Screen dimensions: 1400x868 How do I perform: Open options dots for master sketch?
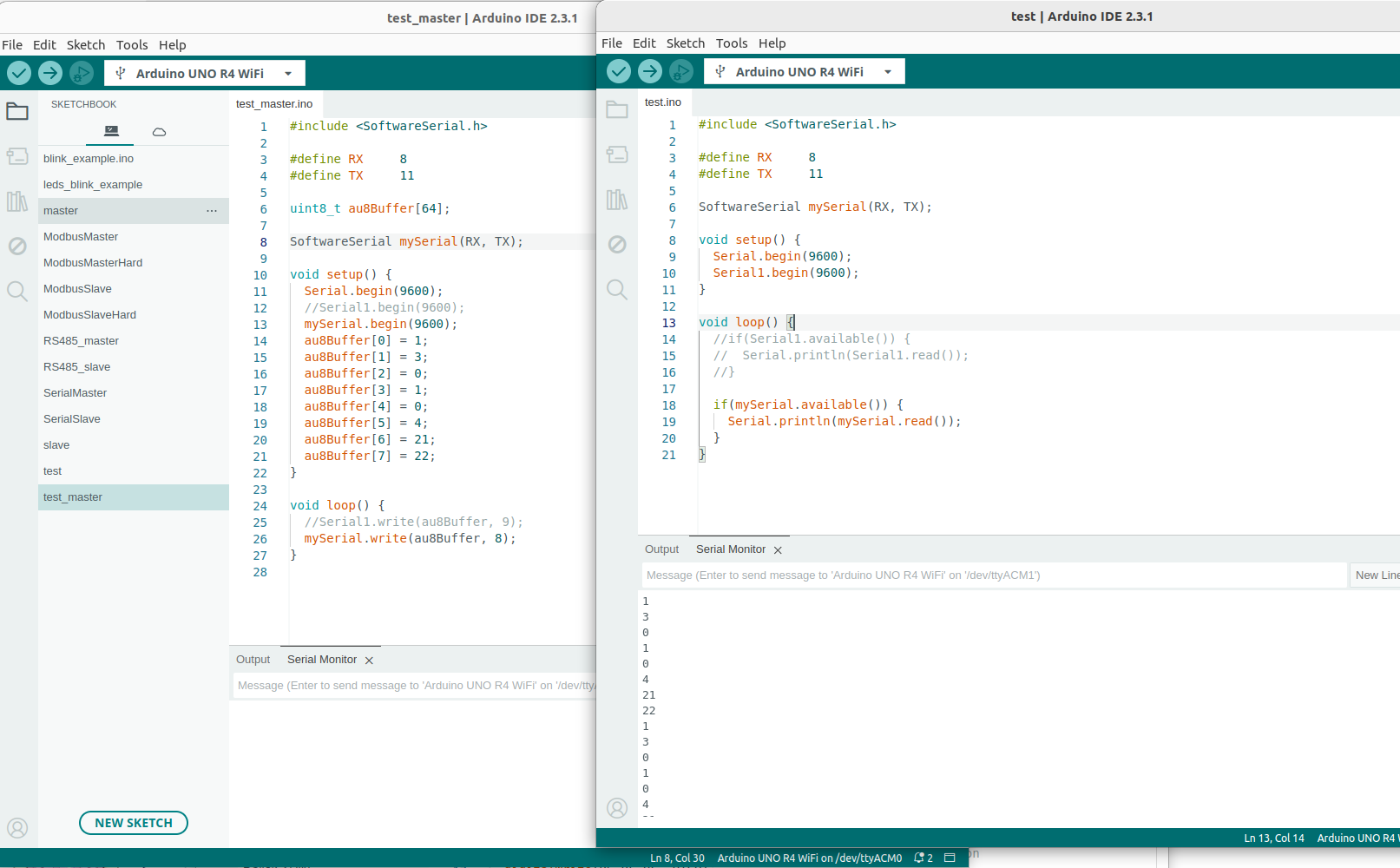(x=212, y=211)
